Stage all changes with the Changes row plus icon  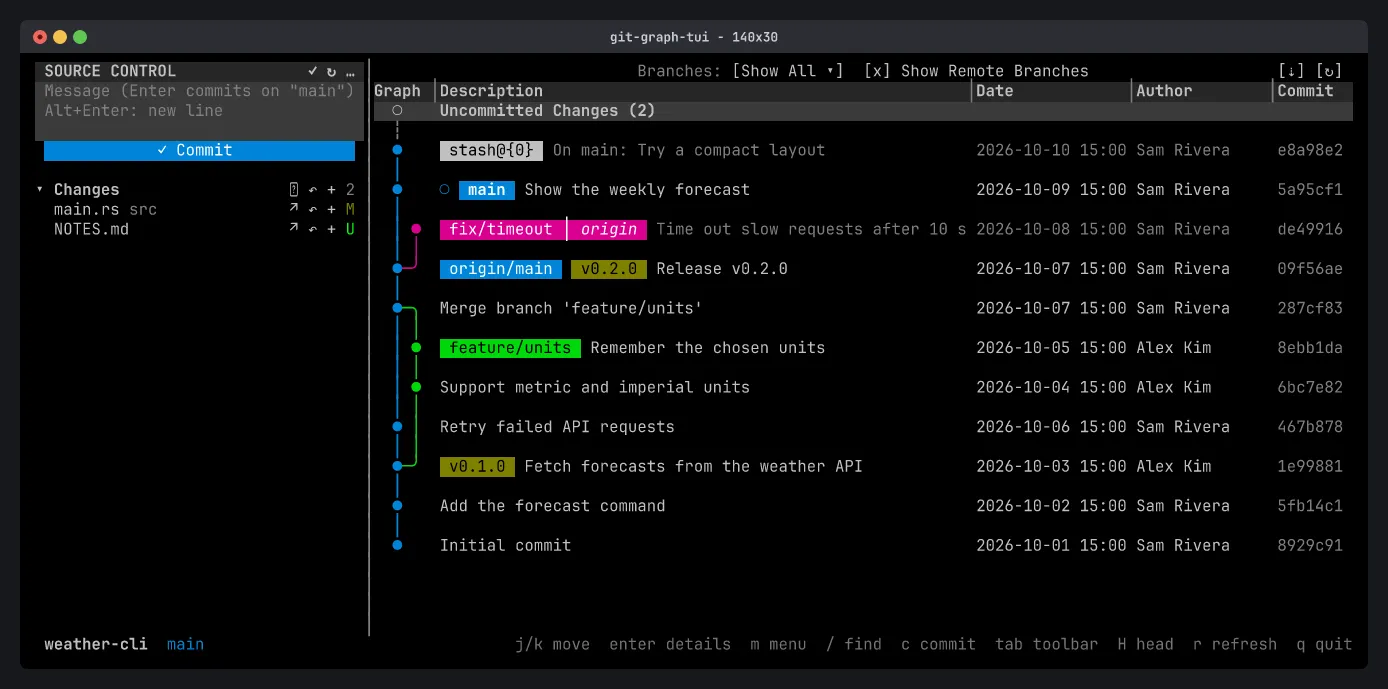tap(331, 190)
